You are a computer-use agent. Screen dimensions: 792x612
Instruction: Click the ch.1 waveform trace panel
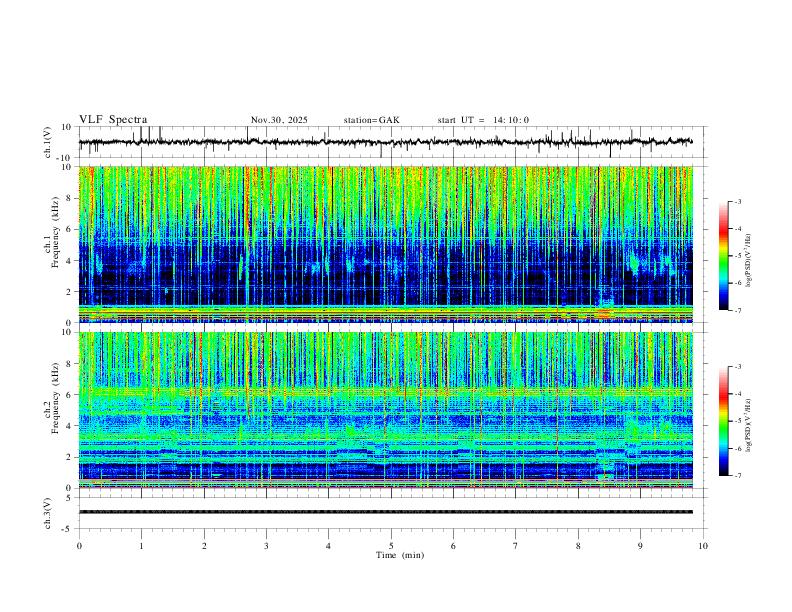point(393,142)
